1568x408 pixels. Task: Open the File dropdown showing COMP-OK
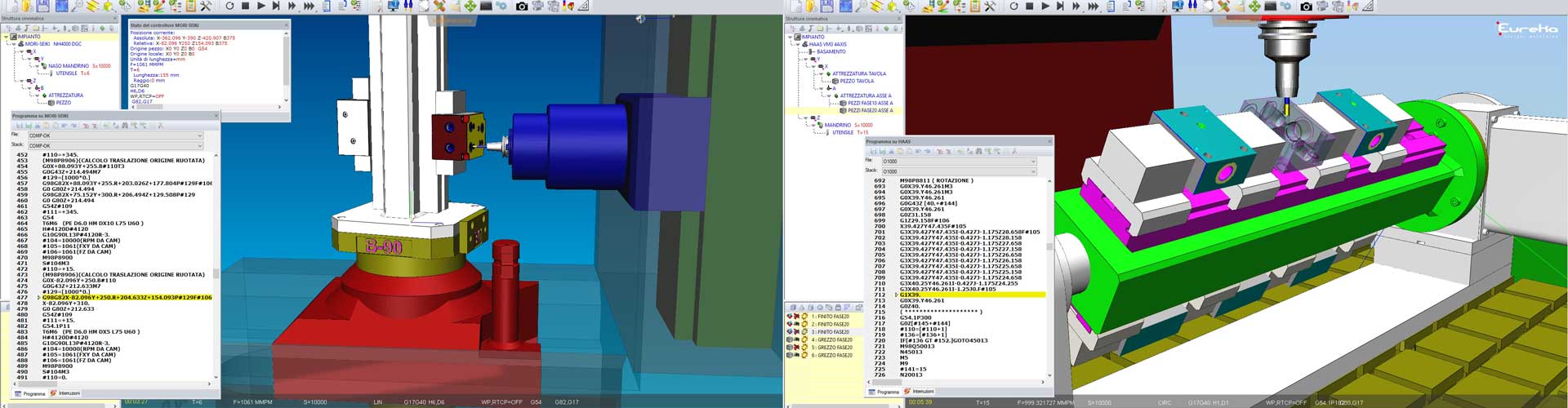(115, 135)
